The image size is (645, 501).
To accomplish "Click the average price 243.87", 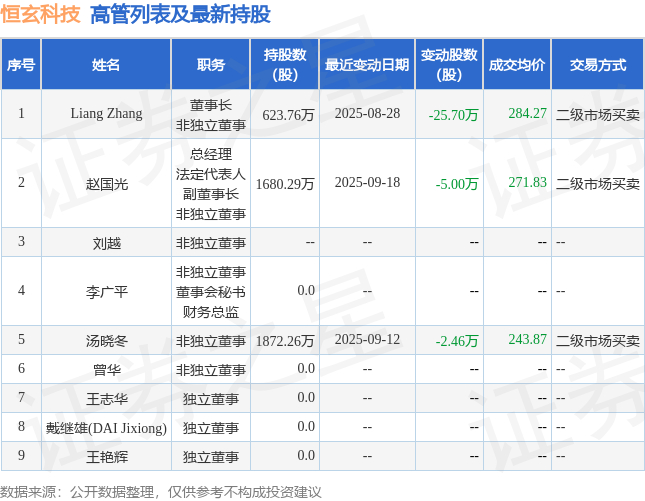I will (528, 339).
